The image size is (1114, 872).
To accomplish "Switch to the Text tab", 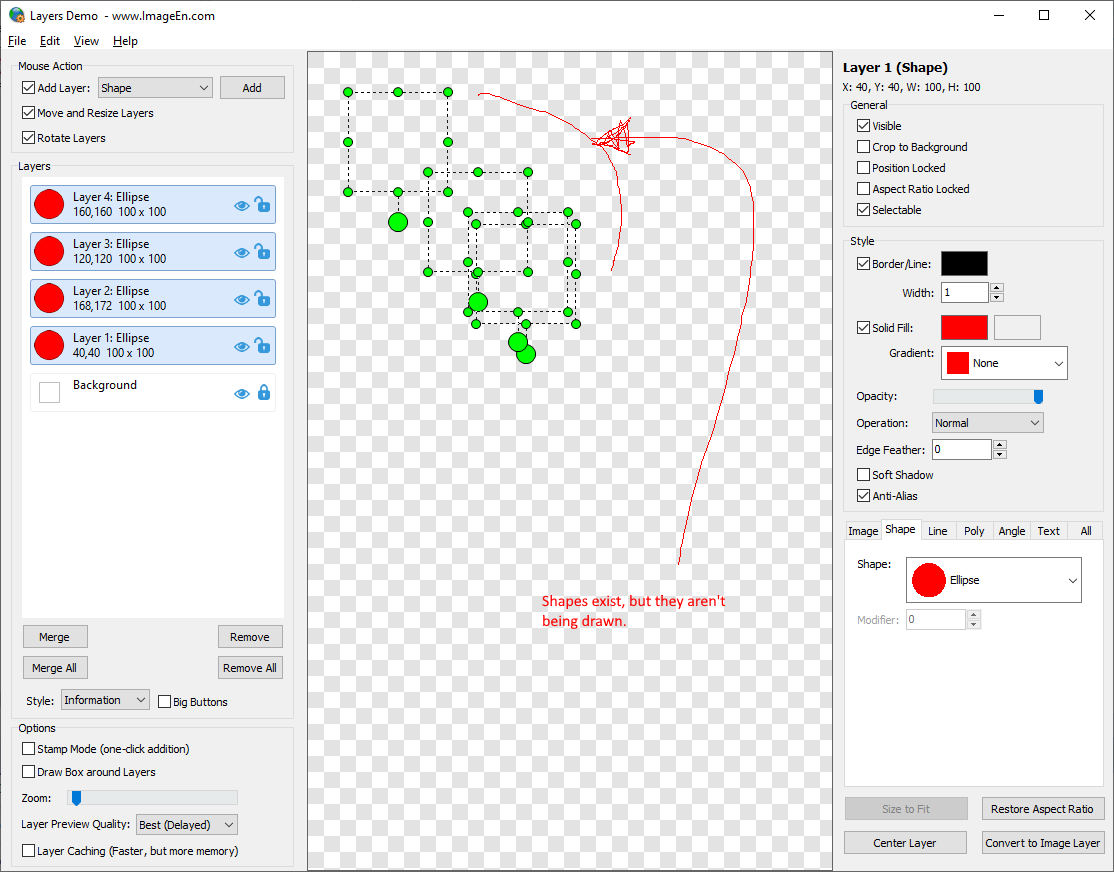I will pyautogui.click(x=1048, y=531).
